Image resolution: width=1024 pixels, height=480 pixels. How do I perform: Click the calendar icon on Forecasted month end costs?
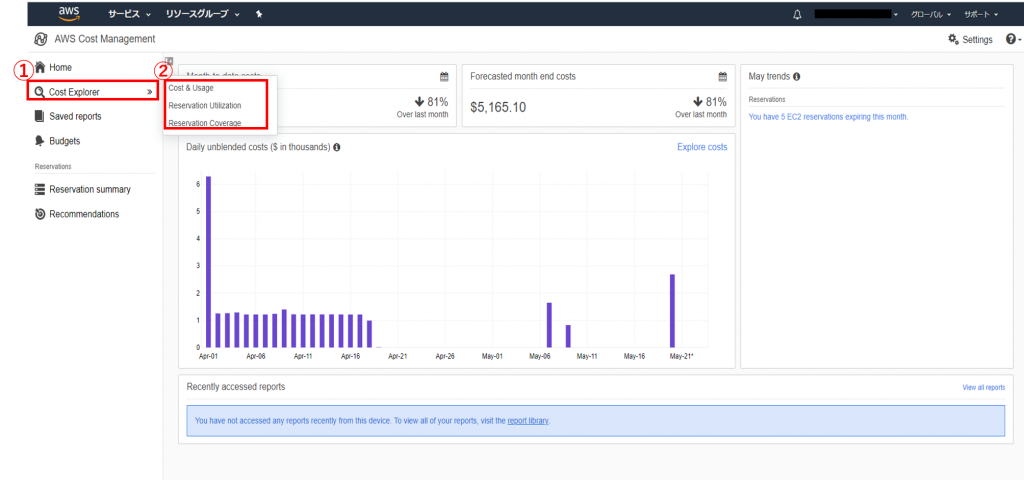point(722,76)
